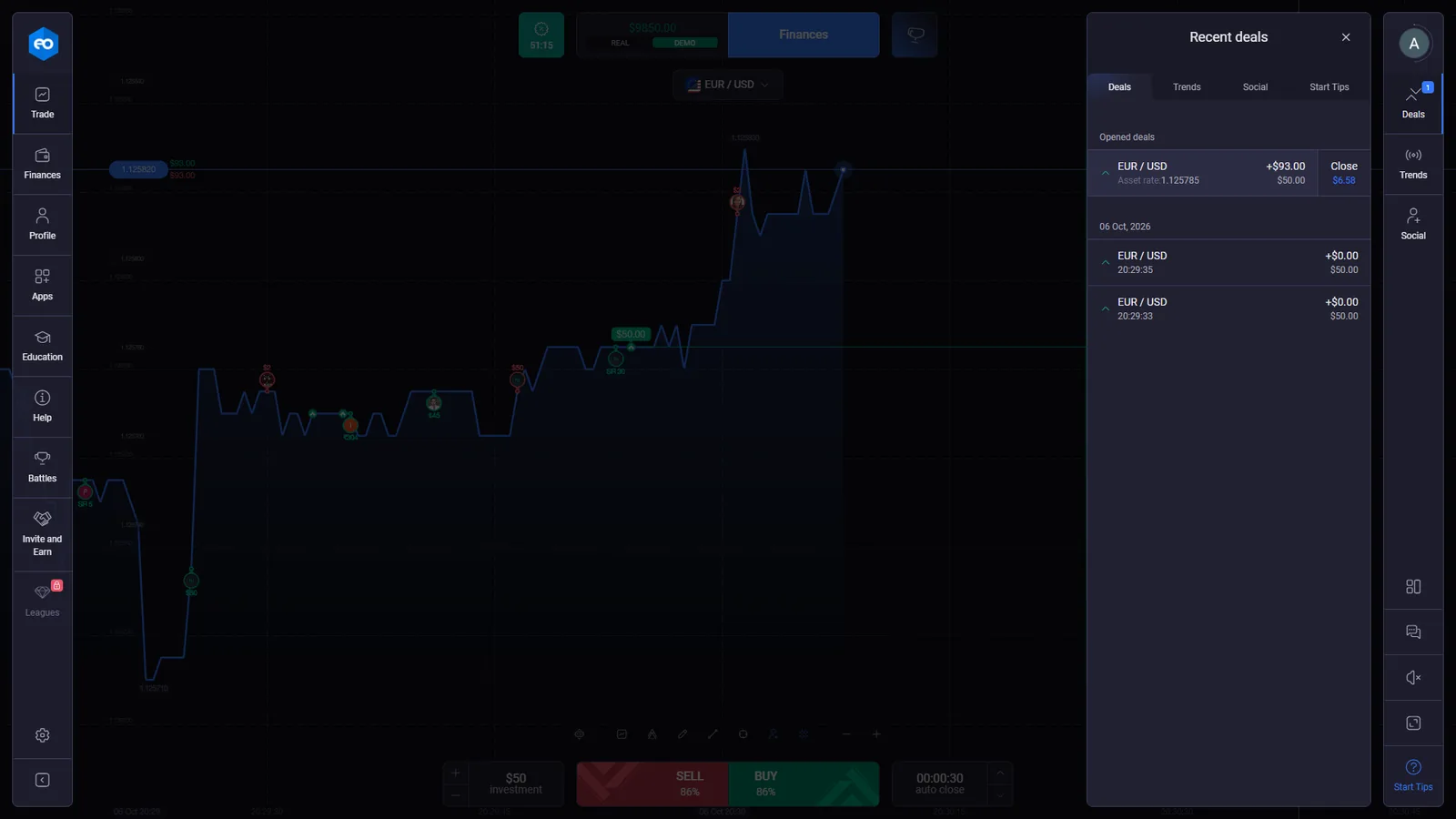The image size is (1456, 819).
Task: Expand the opened EUR / USD deal row
Action: pos(1202,173)
